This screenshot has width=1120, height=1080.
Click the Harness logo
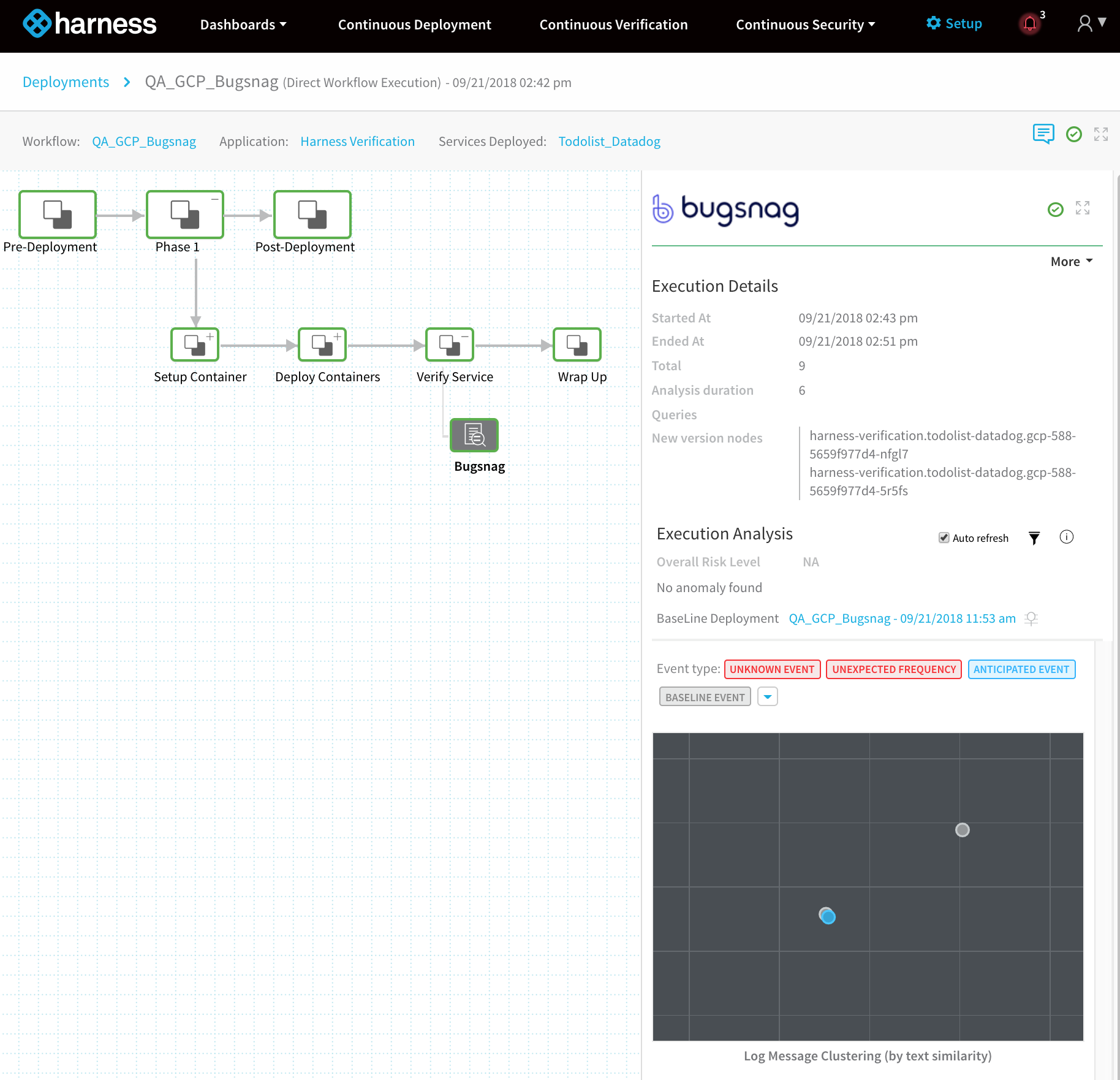pos(89,24)
